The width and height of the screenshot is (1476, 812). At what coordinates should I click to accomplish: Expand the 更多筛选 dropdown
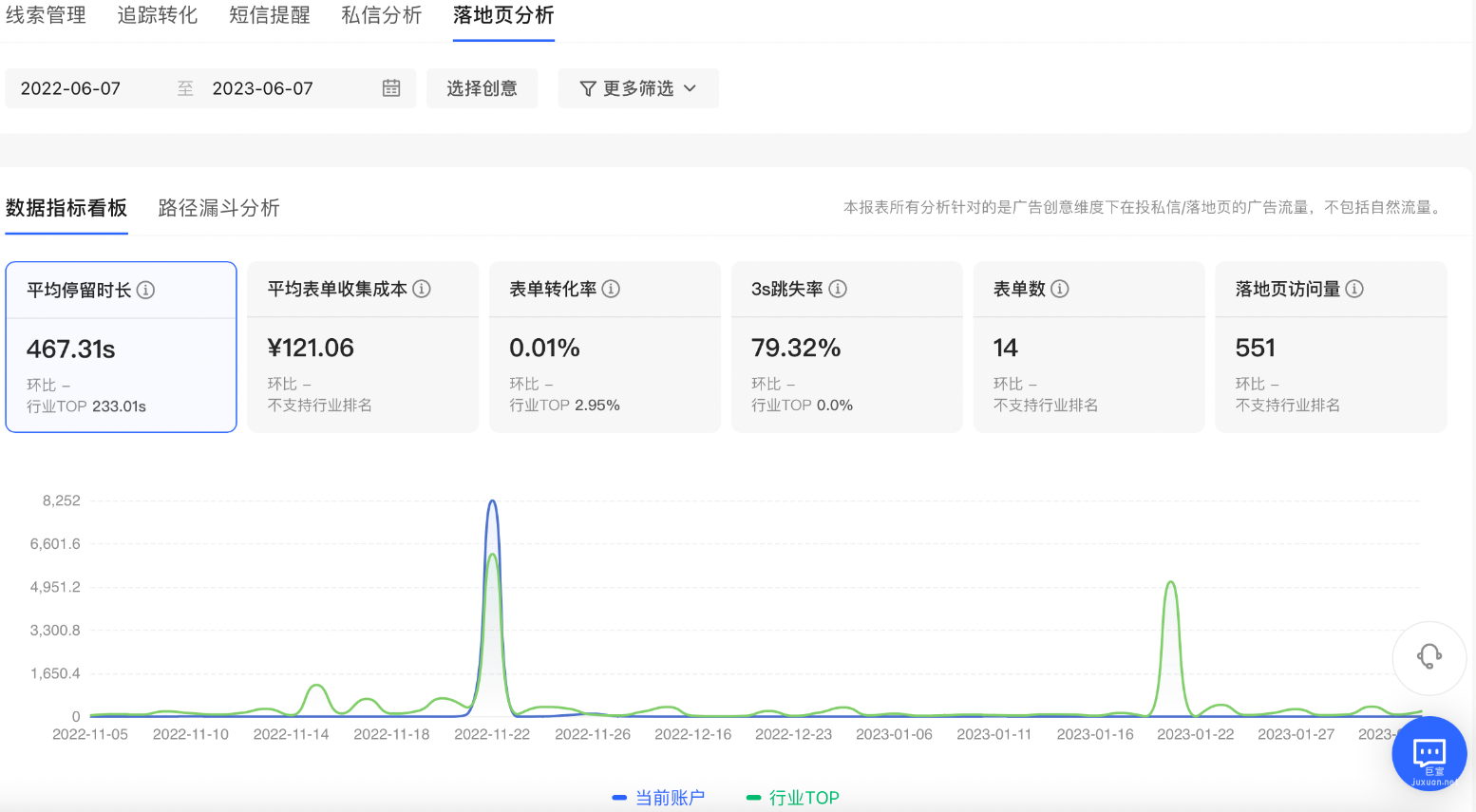[x=638, y=87]
